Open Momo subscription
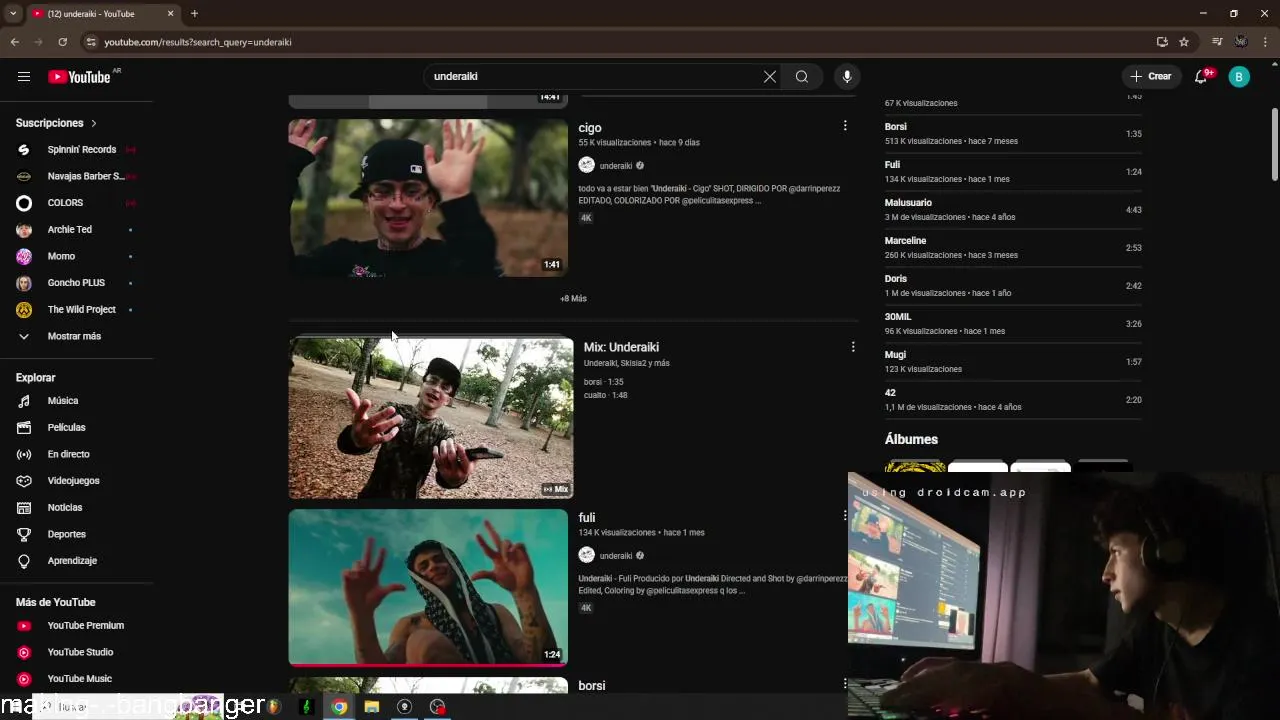1280x720 pixels. click(76, 256)
